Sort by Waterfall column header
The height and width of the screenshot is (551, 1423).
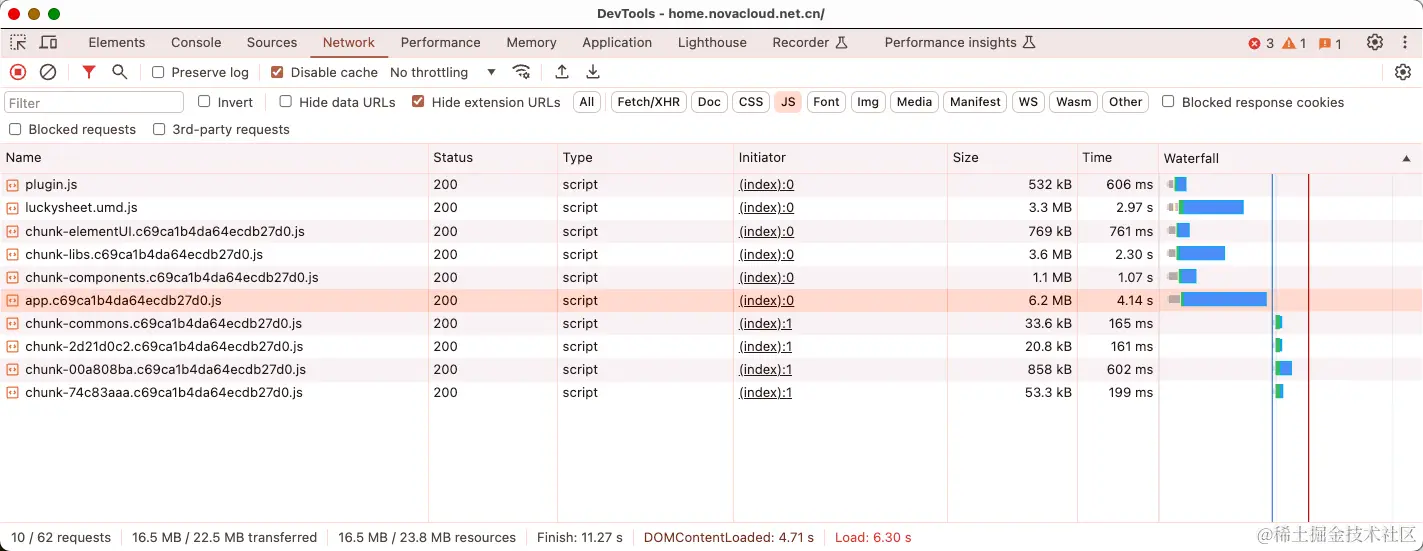[x=1290, y=157]
